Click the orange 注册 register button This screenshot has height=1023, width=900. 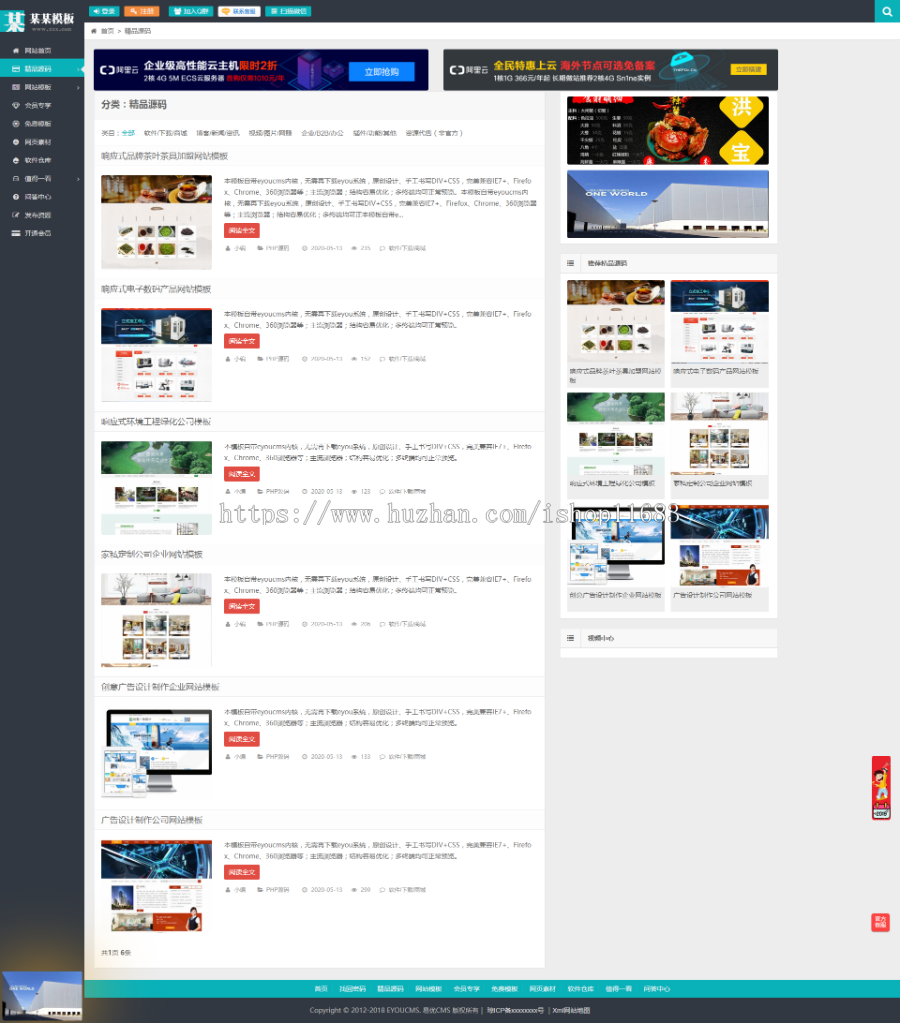tap(142, 11)
